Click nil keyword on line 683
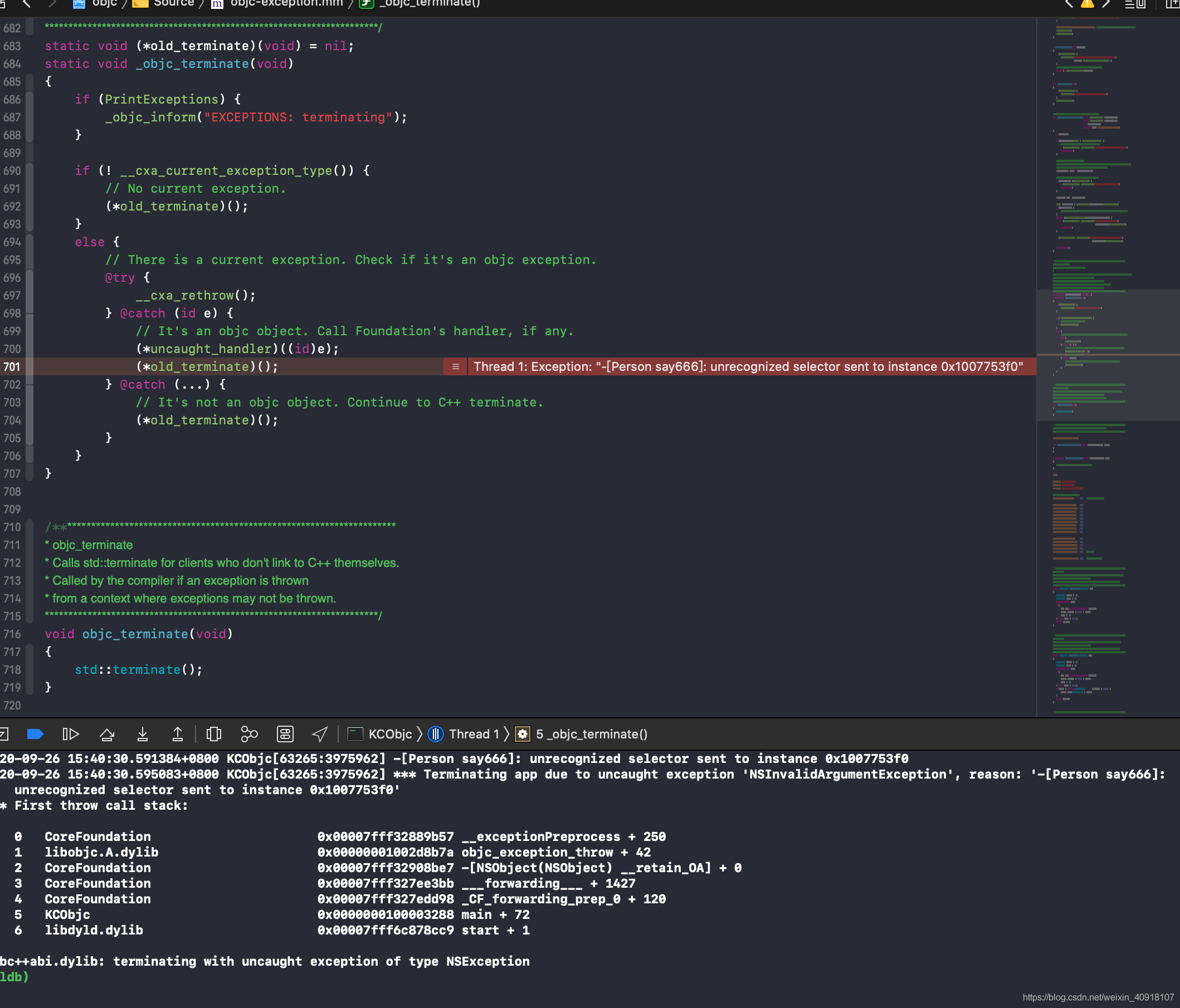 click(x=335, y=46)
